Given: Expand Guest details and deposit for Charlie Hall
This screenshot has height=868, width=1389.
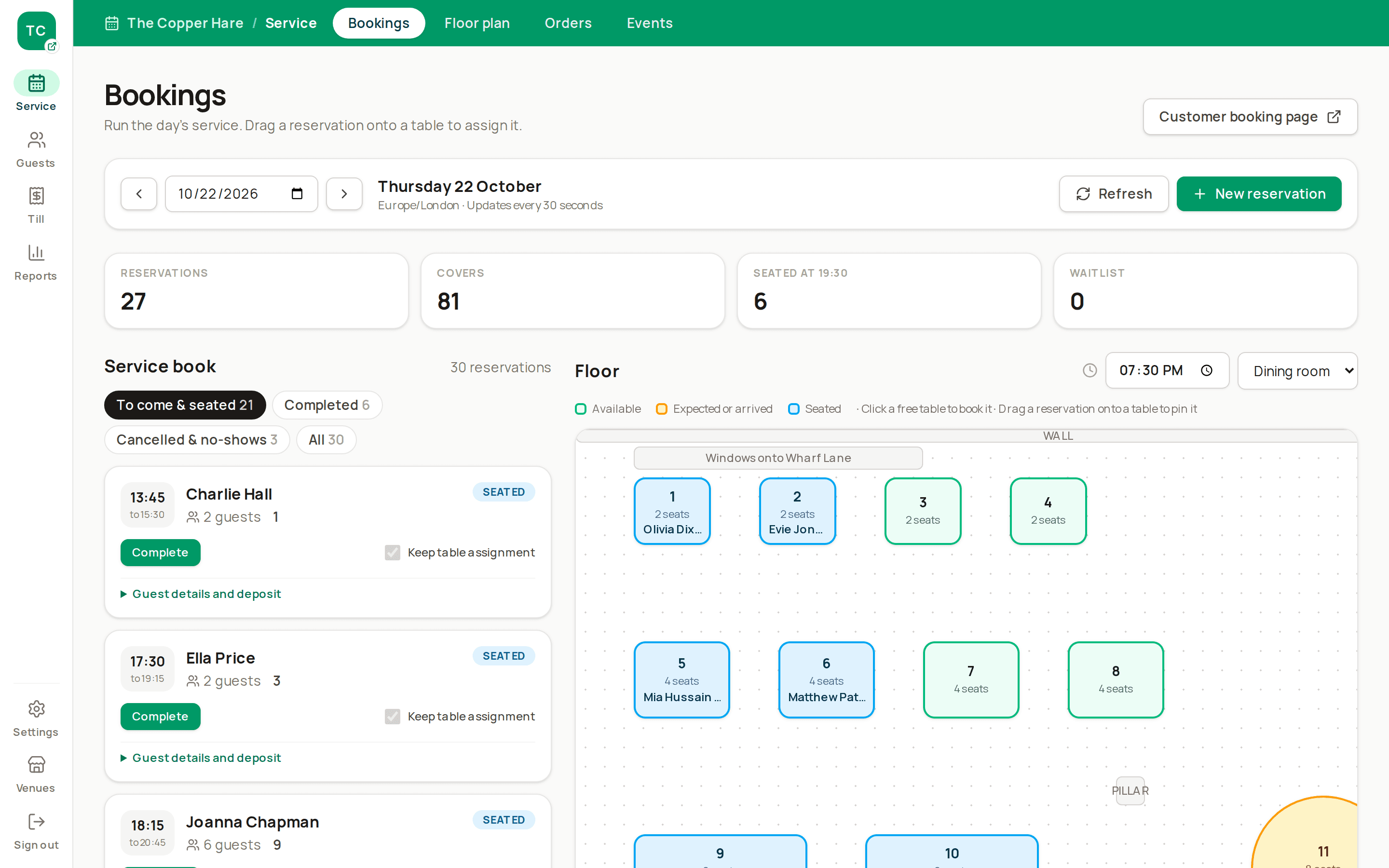Looking at the screenshot, I should (201, 594).
